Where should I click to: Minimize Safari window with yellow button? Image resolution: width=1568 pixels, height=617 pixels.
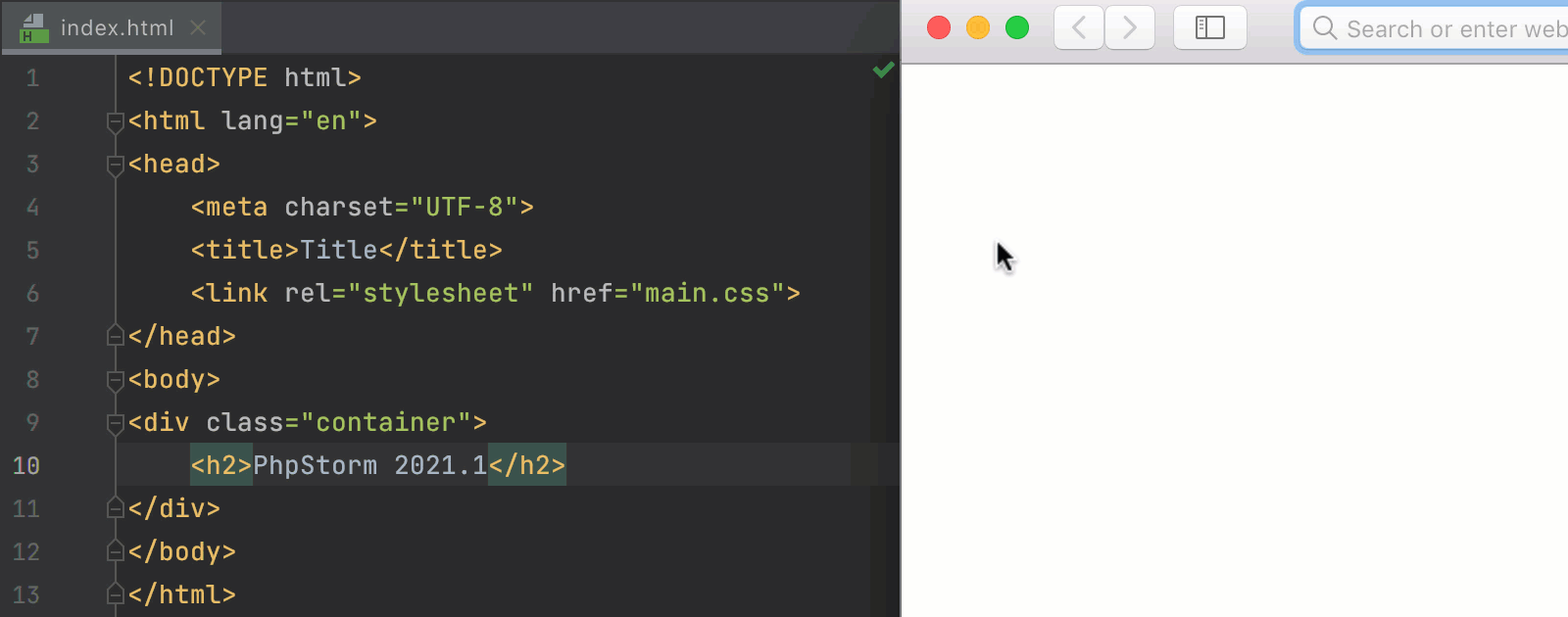click(978, 27)
